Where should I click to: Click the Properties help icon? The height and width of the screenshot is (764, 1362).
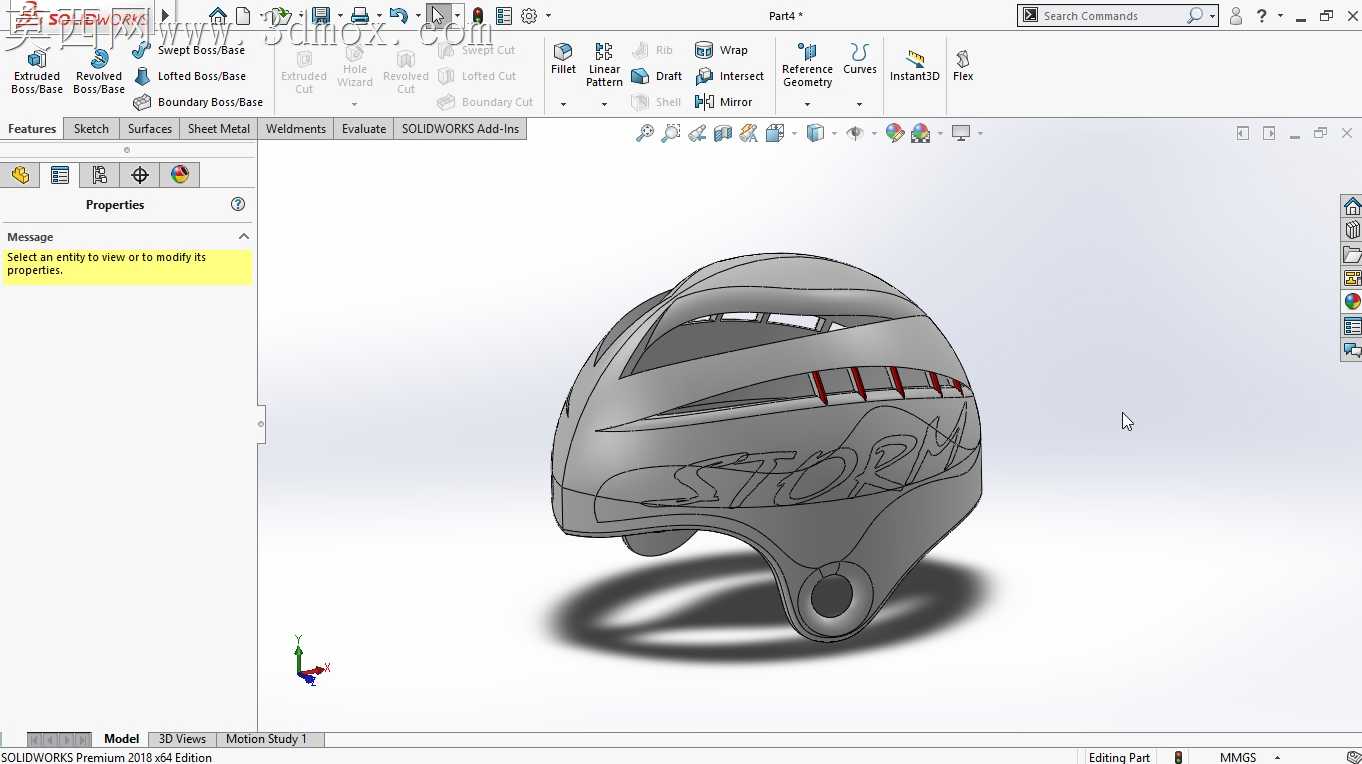tap(238, 204)
